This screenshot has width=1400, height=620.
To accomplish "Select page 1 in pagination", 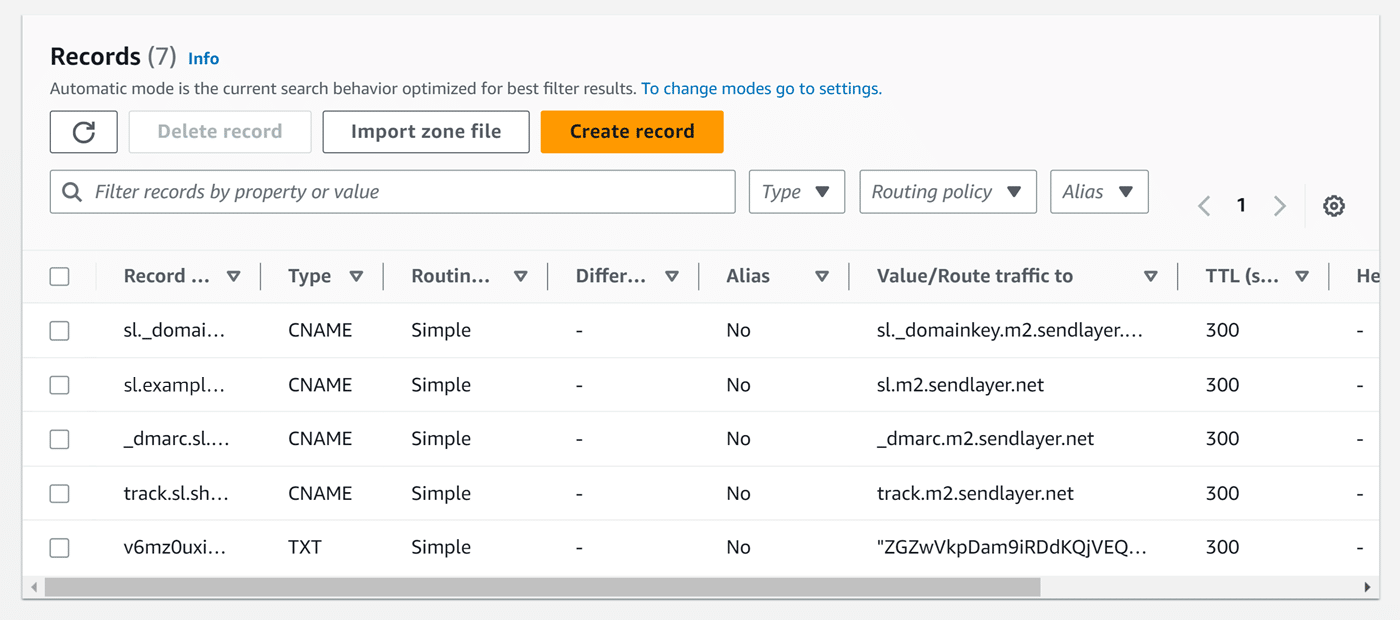I will [1241, 204].
